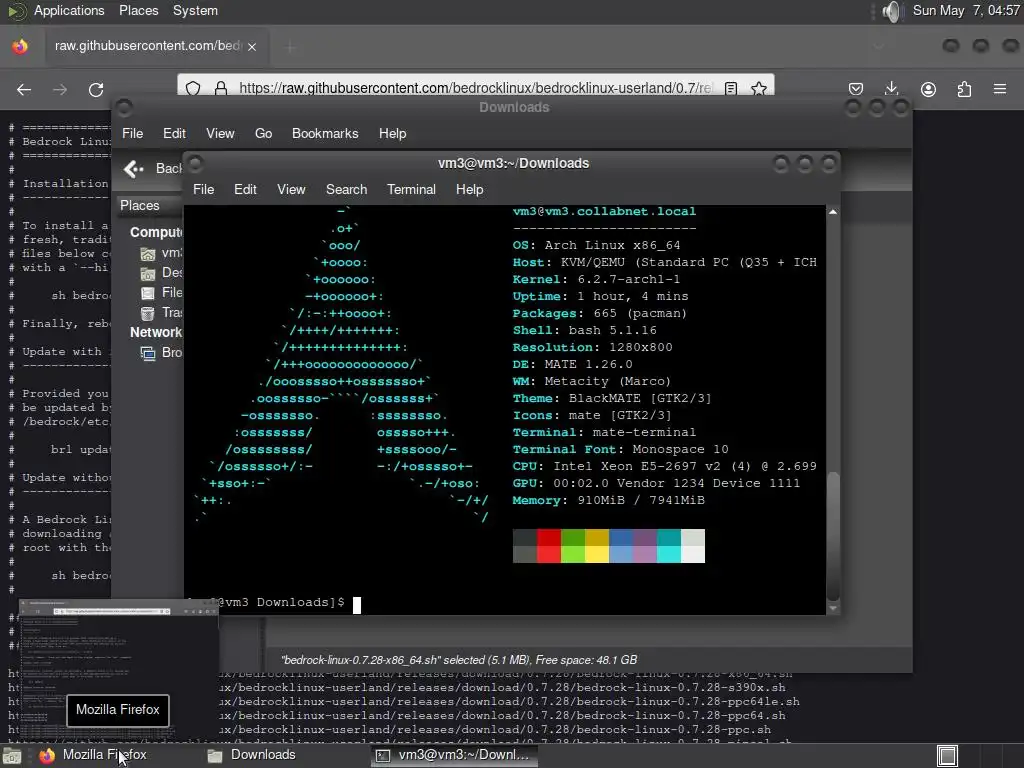Open Downloads window Go menu
Viewport: 1024px width, 768px height.
[x=263, y=133]
